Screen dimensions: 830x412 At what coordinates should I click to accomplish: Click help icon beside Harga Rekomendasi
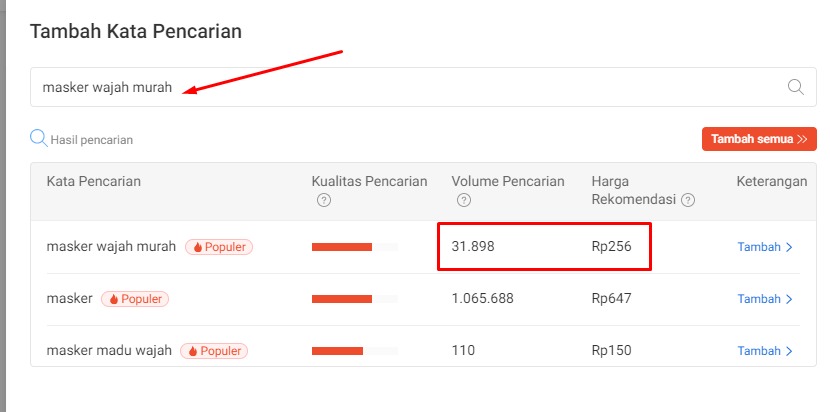pyautogui.click(x=688, y=200)
